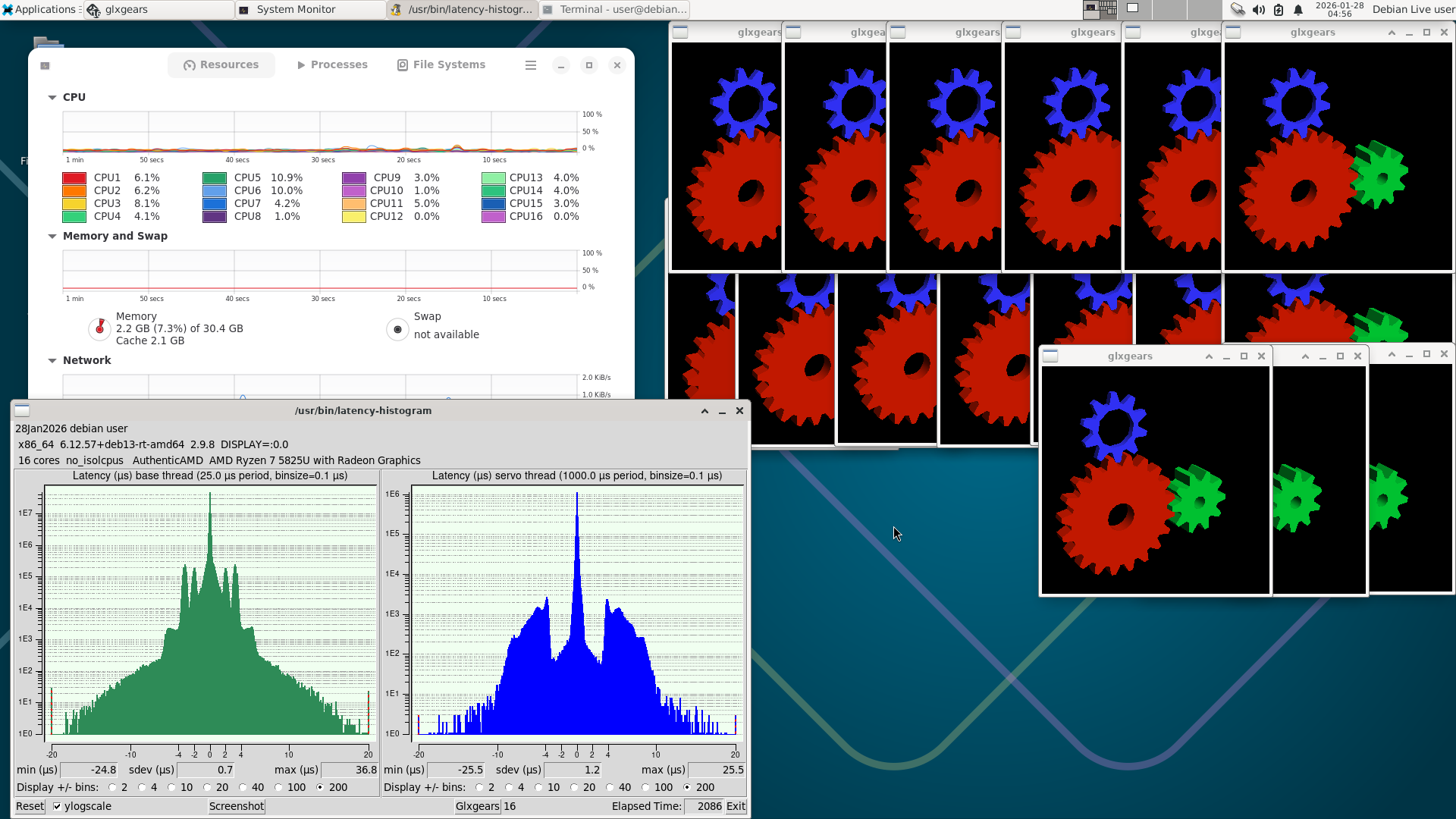Screen dimensions: 1456x819
Task: Click the volume icon in system tray
Action: (x=1259, y=10)
